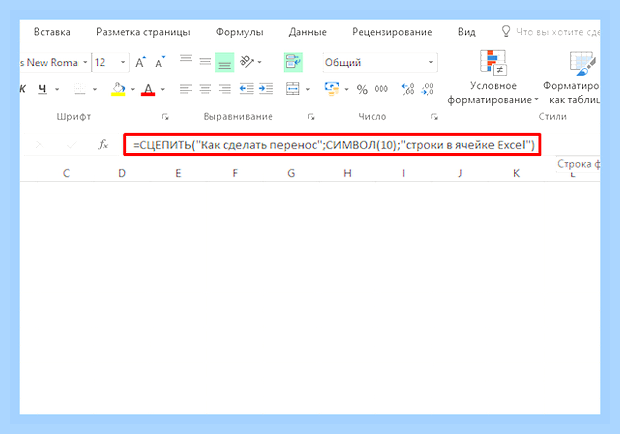
Task: Click the Increase Decimal icon
Action: coord(408,89)
